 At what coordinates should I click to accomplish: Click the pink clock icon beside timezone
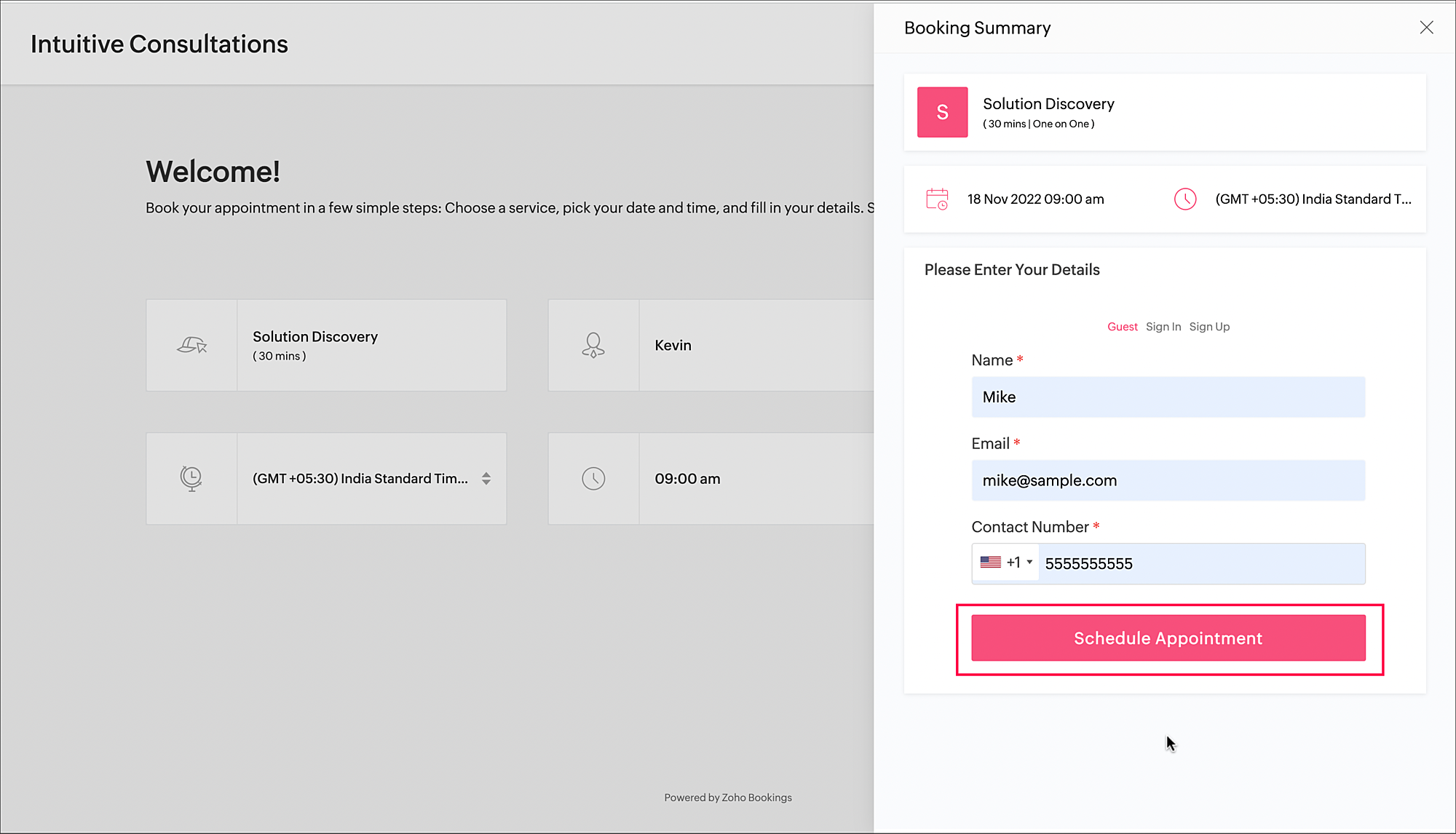click(1185, 199)
